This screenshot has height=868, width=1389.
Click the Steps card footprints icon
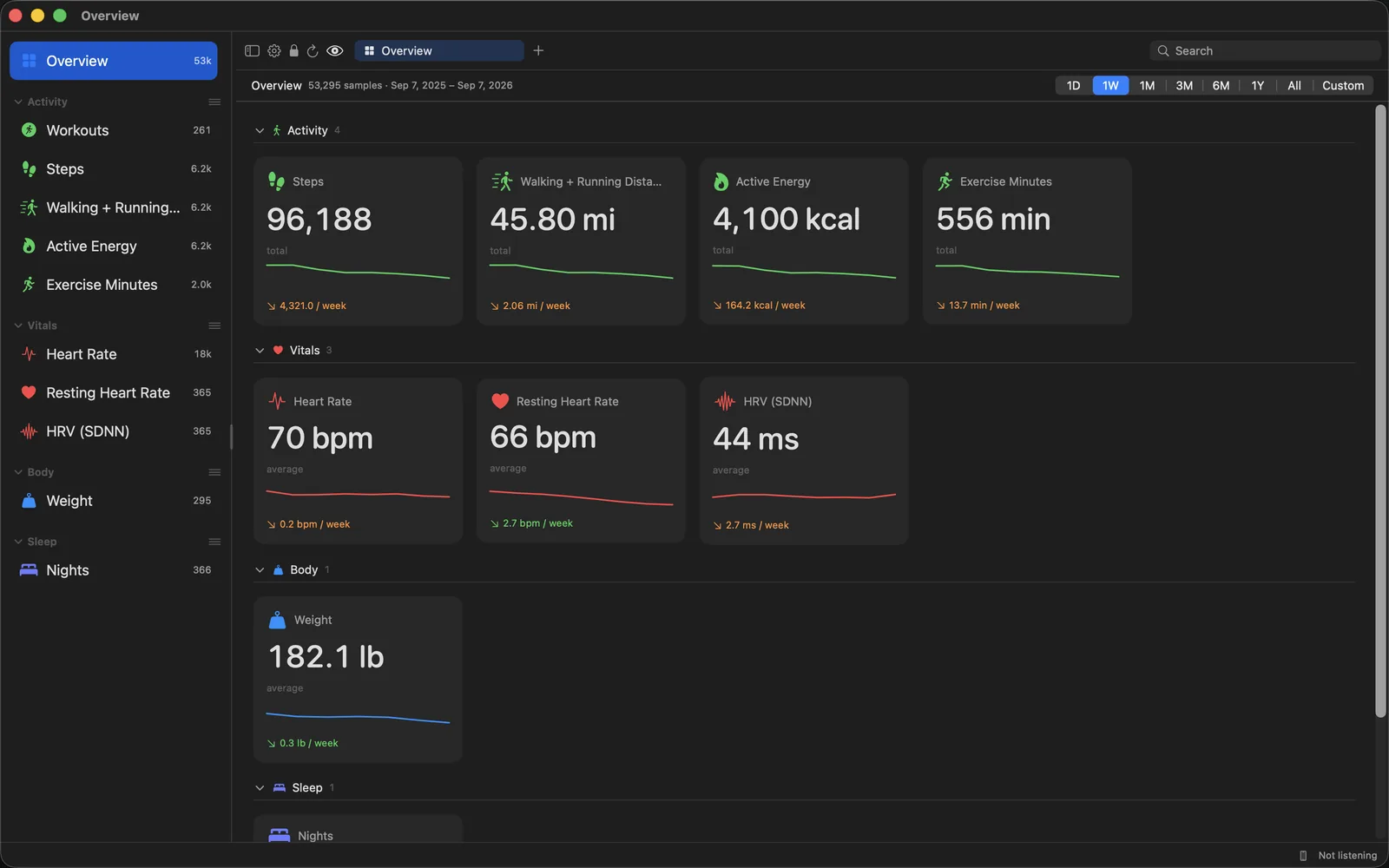pyautogui.click(x=276, y=181)
